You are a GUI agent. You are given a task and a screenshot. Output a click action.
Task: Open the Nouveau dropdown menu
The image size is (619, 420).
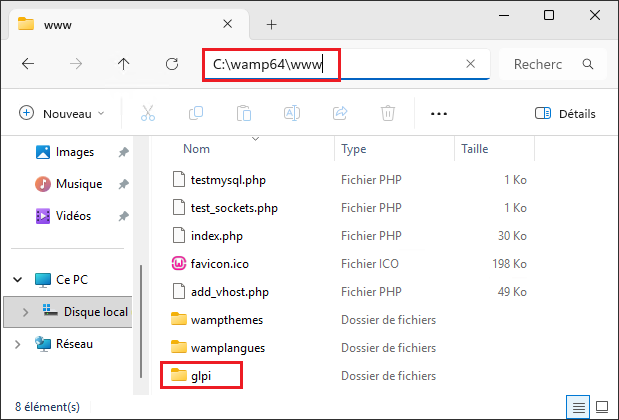61,113
